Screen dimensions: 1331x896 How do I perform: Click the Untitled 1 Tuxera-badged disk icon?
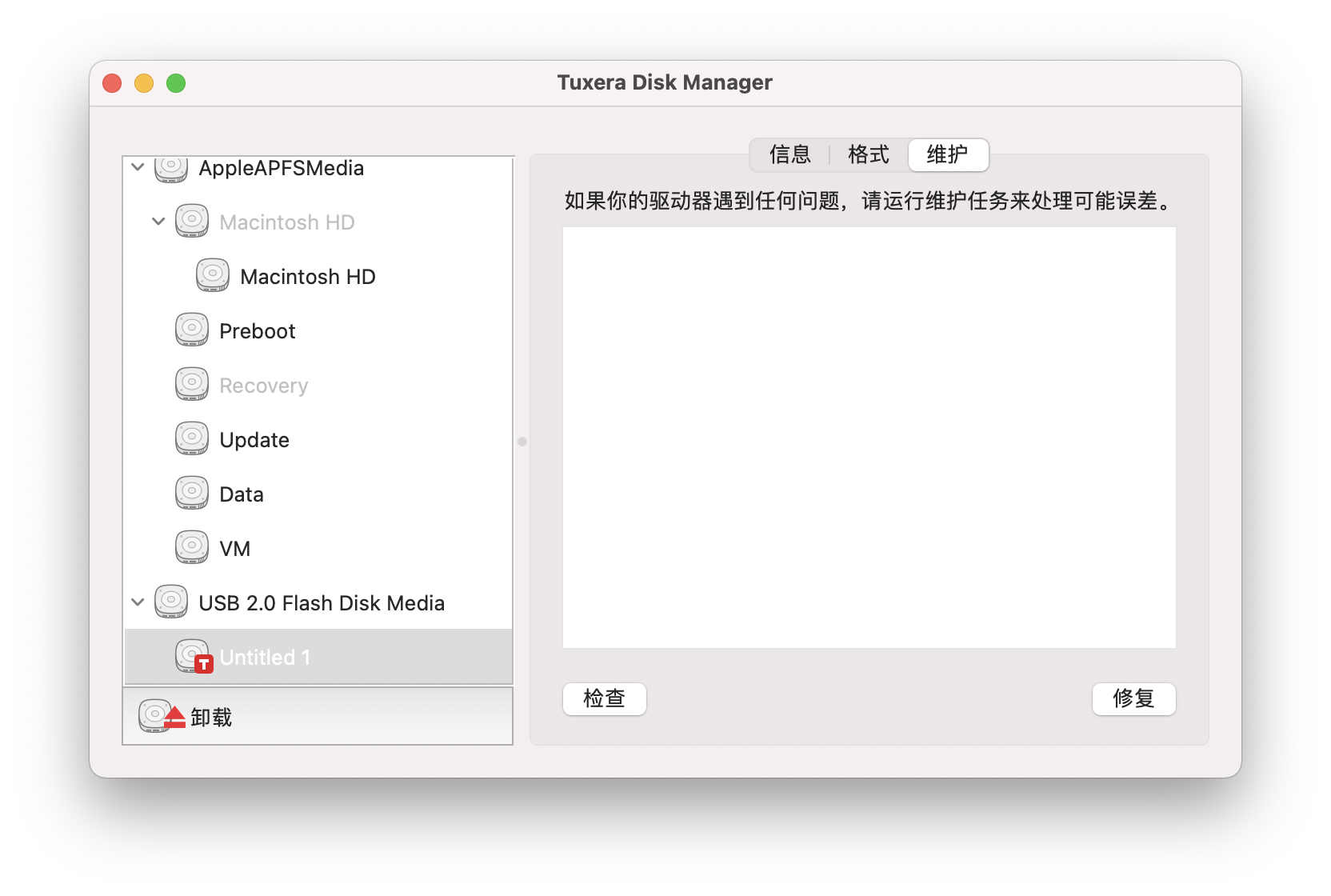point(194,657)
